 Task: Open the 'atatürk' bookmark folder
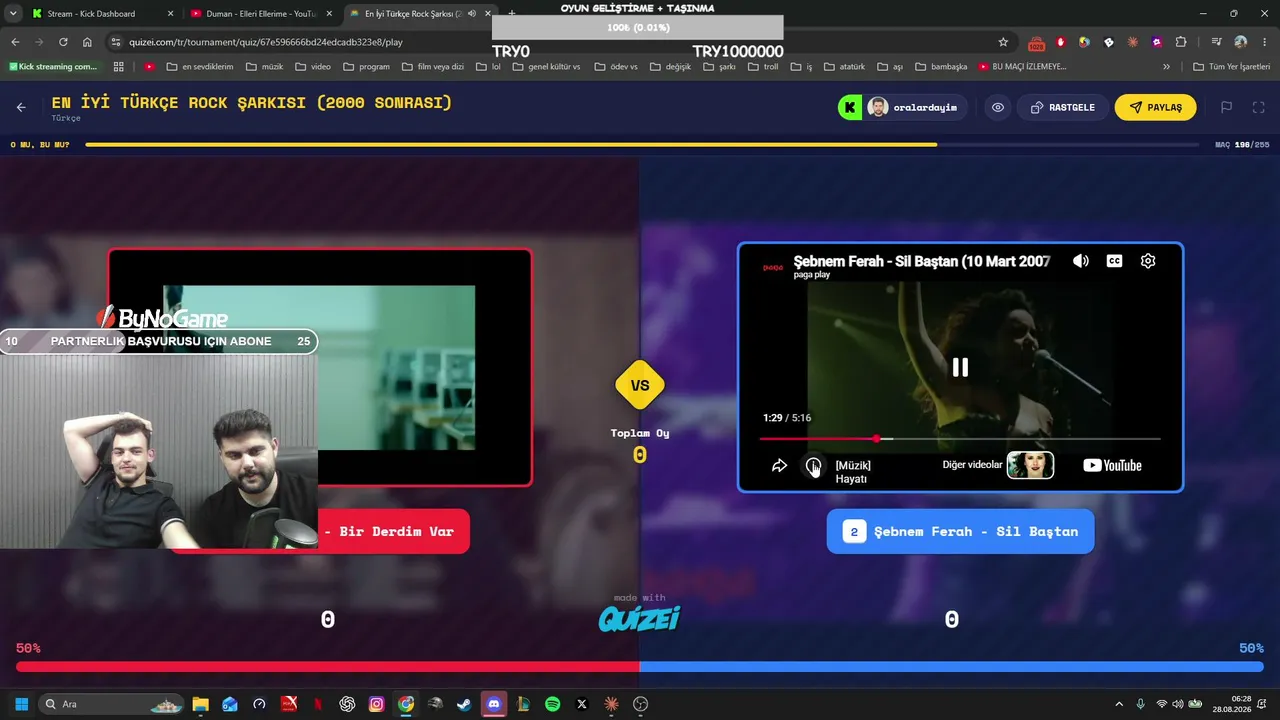click(x=844, y=67)
